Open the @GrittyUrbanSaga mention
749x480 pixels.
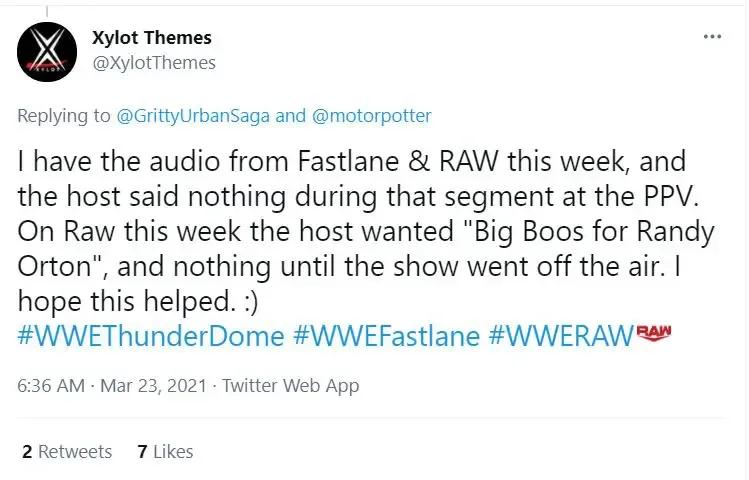coord(193,116)
